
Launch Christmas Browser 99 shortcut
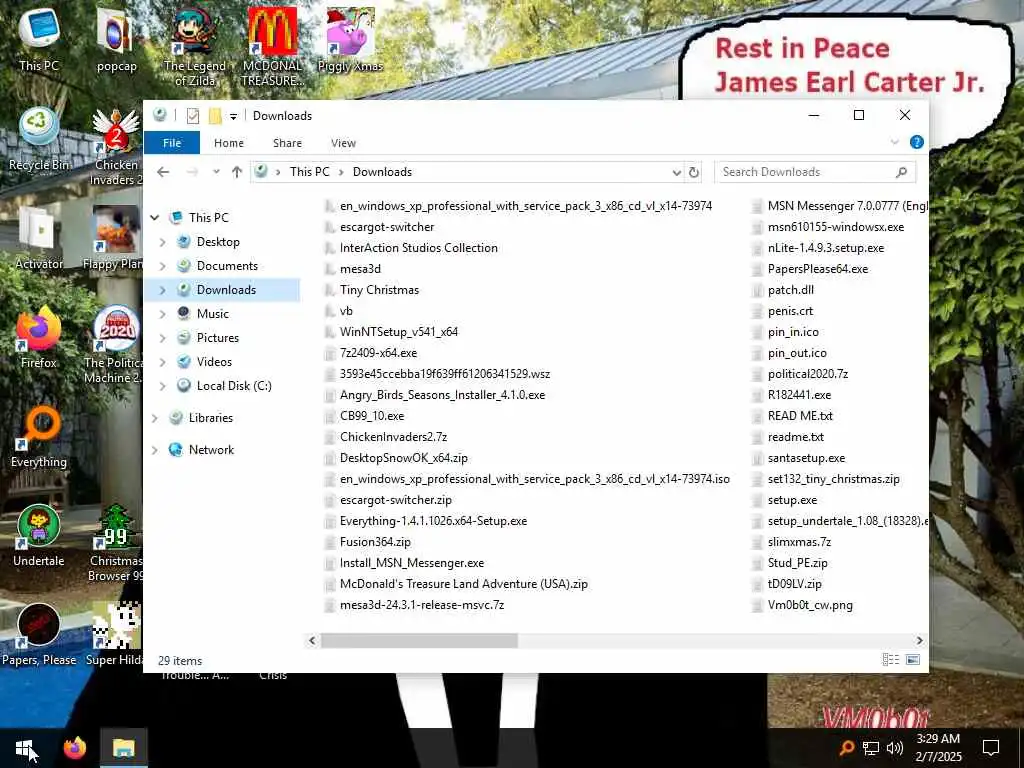[x=116, y=543]
